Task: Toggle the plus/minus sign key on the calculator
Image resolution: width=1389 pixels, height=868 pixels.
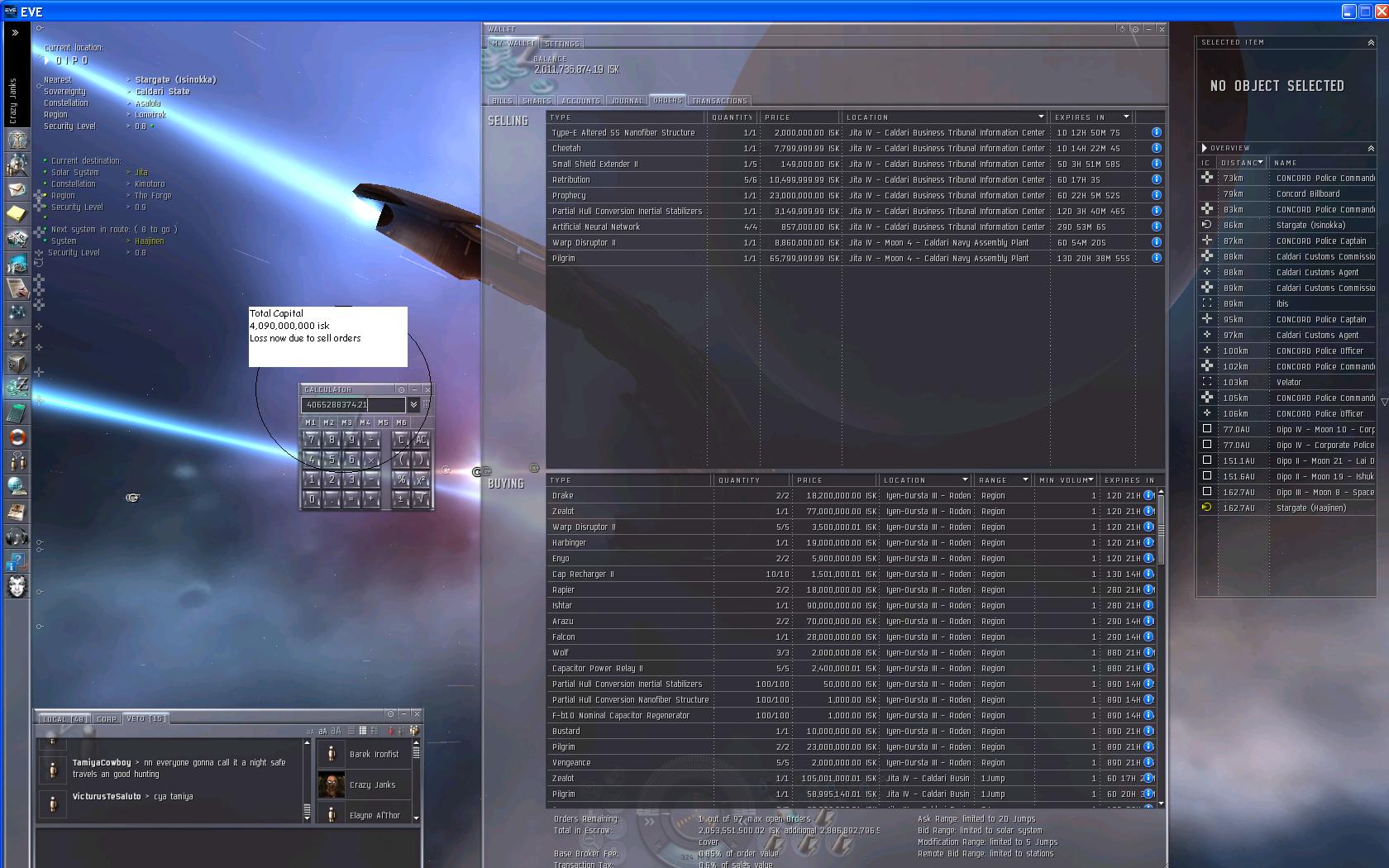Action: pos(401,499)
